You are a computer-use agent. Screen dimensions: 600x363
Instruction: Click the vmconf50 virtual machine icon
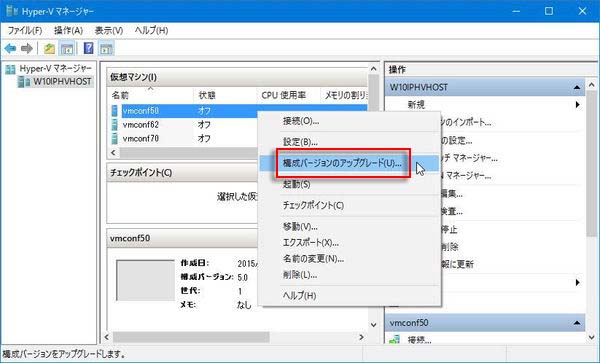[114, 111]
